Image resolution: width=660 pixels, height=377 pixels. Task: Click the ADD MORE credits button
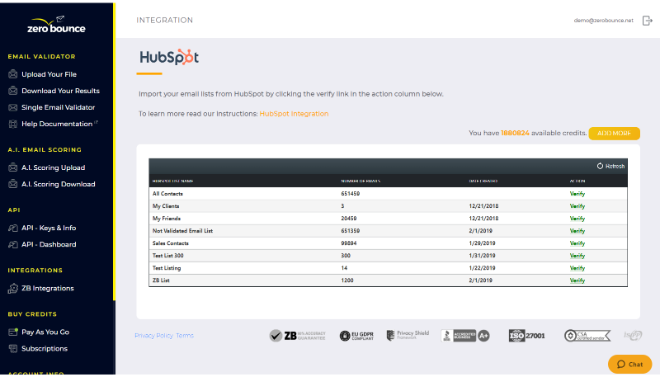(x=614, y=133)
